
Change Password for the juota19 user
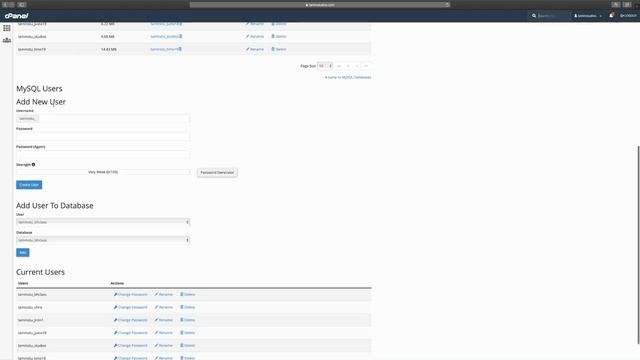pos(131,333)
